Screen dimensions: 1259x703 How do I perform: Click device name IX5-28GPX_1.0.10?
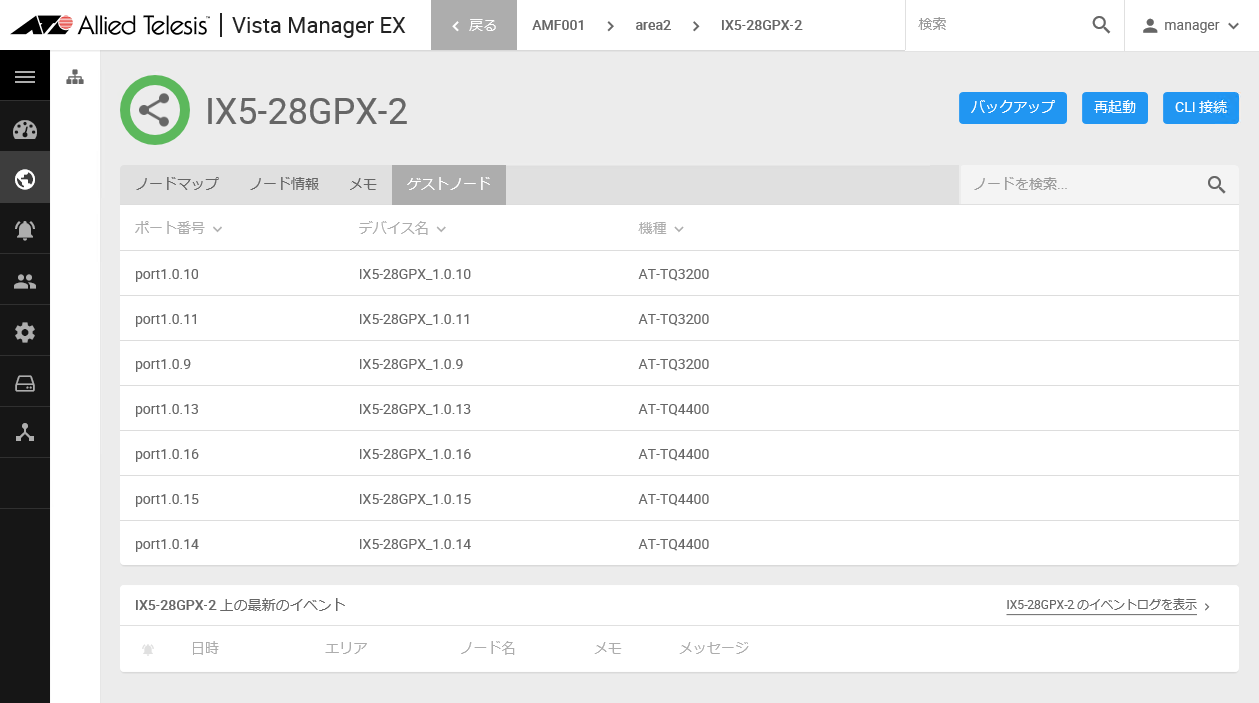click(x=415, y=274)
